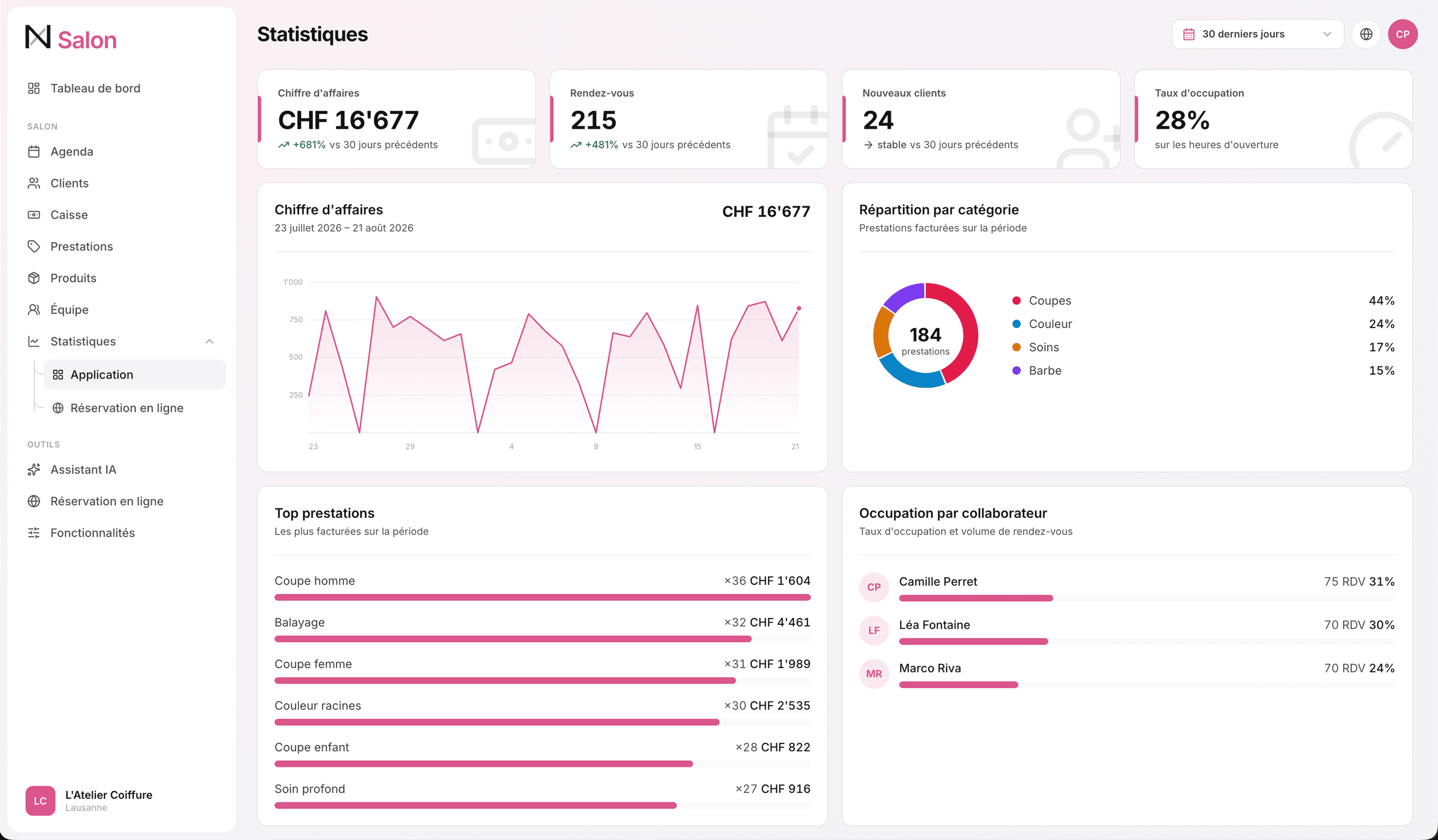Screen dimensions: 1438x840
Task: Click the Coupe enfant row label
Action: click(311, 748)
